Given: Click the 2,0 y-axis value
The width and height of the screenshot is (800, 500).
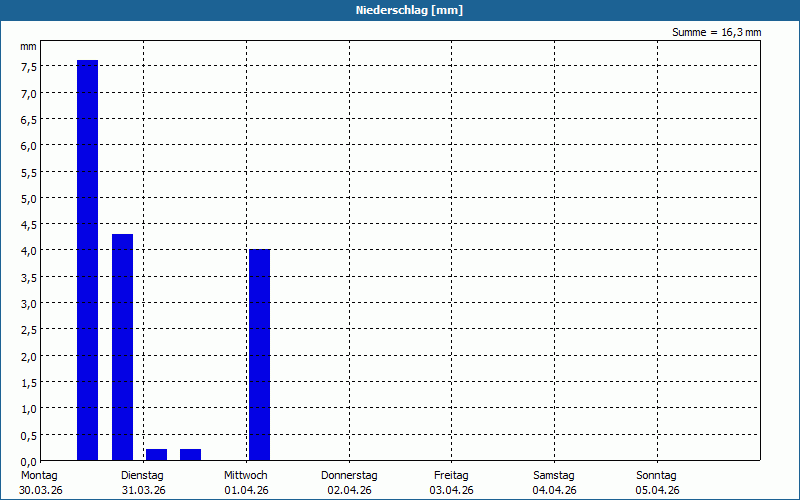Looking at the screenshot, I should tap(29, 357).
